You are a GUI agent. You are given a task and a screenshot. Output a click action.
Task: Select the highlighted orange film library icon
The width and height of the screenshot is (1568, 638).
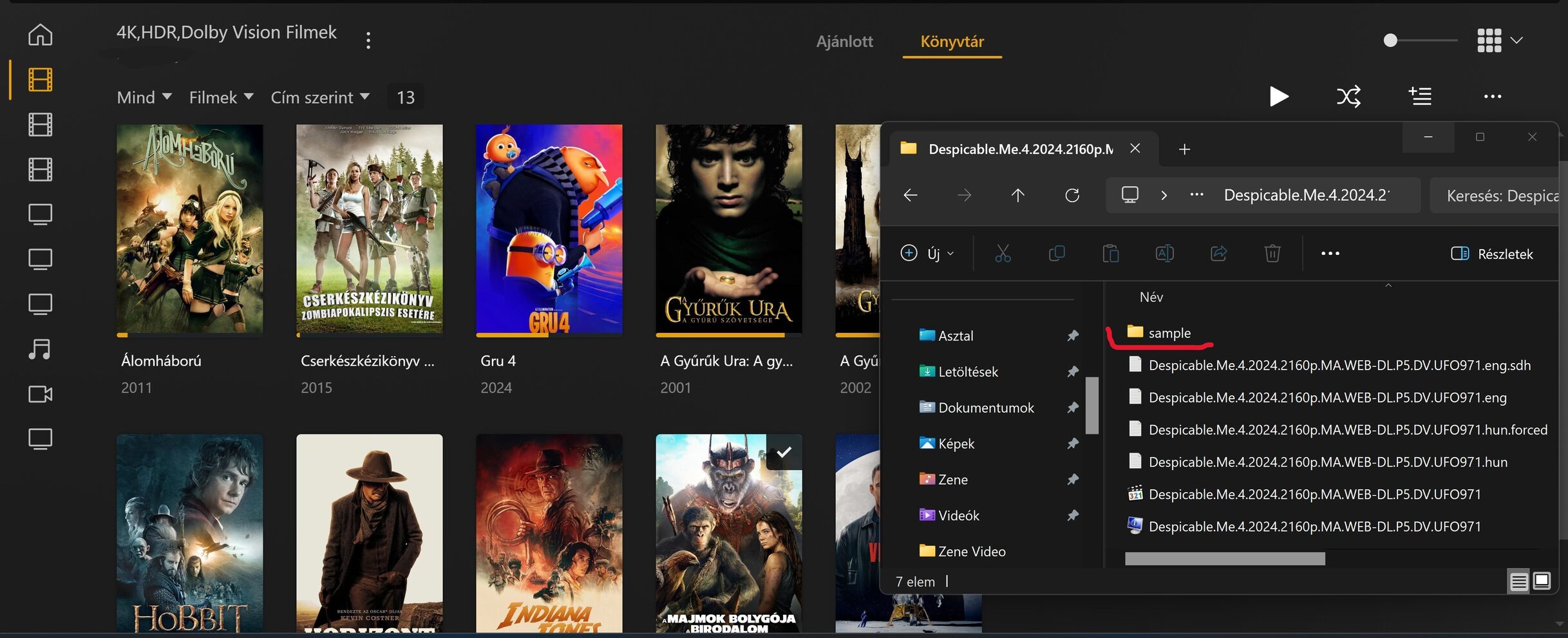click(x=40, y=80)
